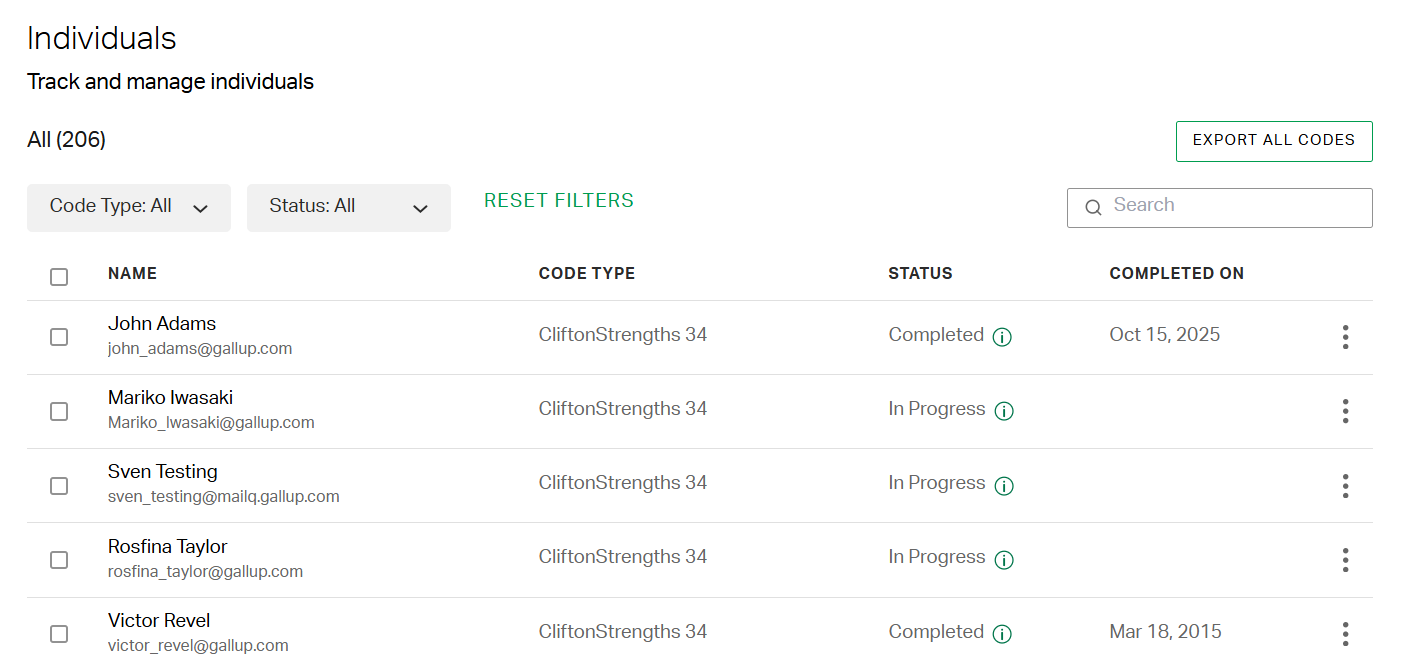Tick the select-all checkbox in header
The height and width of the screenshot is (667, 1406).
(x=59, y=277)
